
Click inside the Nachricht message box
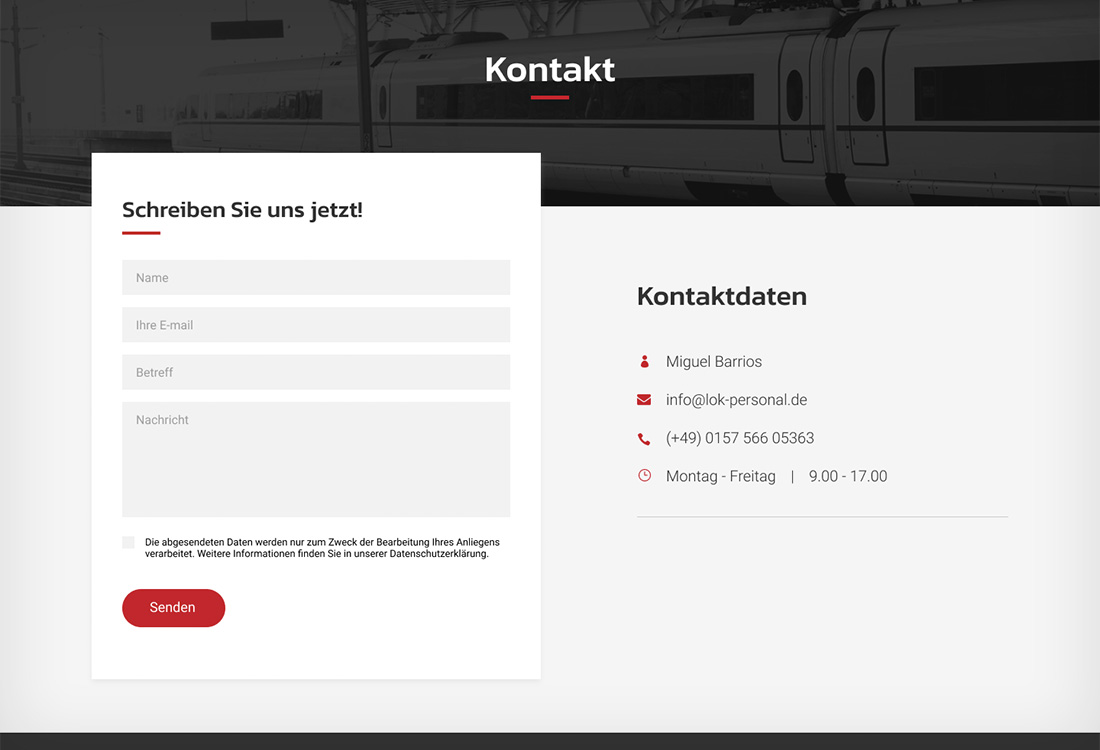(x=316, y=460)
